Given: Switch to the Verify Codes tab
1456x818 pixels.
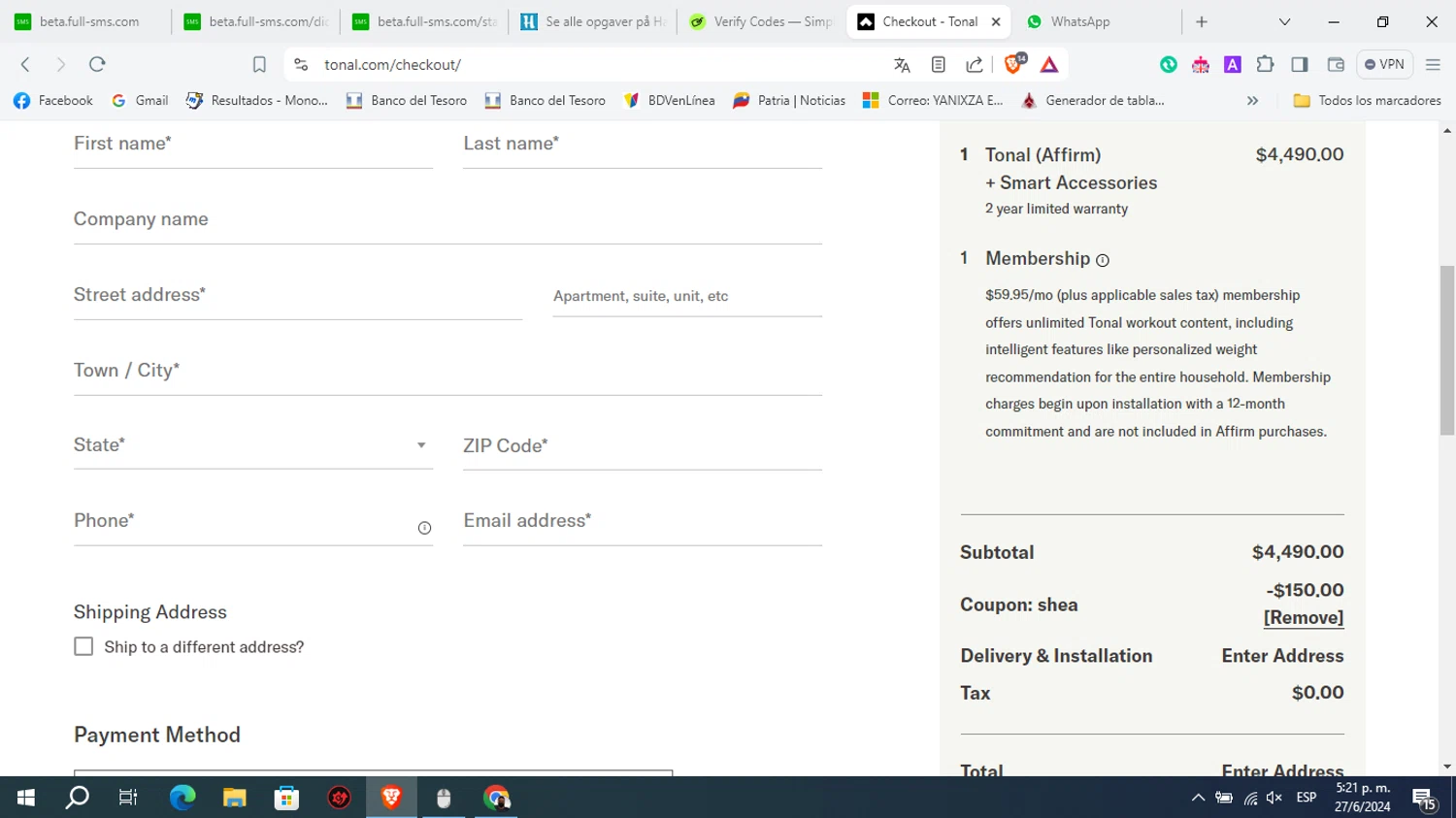Looking at the screenshot, I should point(761,21).
